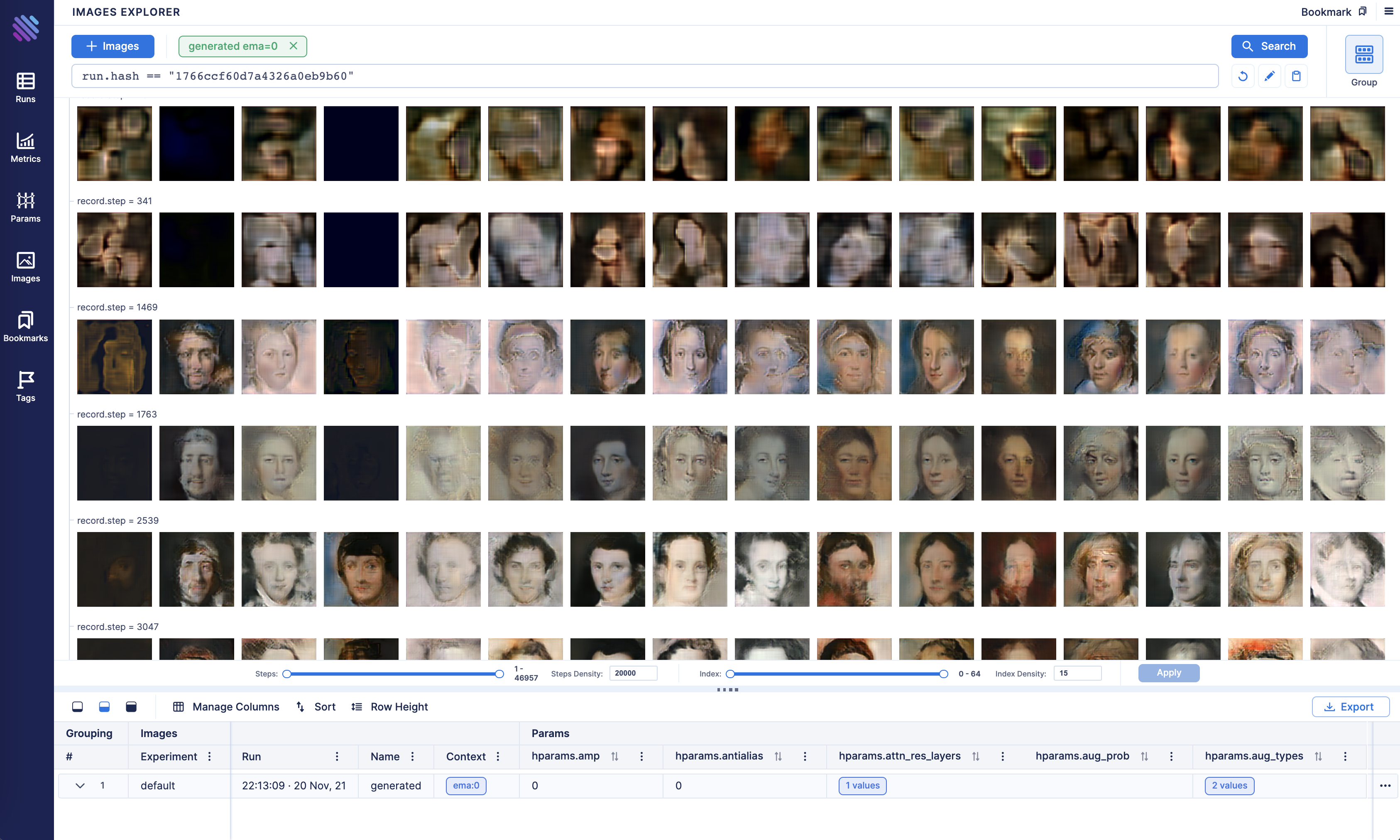The width and height of the screenshot is (1400, 840).
Task: Sort by hparams.antialias arrows icon
Action: tap(778, 756)
